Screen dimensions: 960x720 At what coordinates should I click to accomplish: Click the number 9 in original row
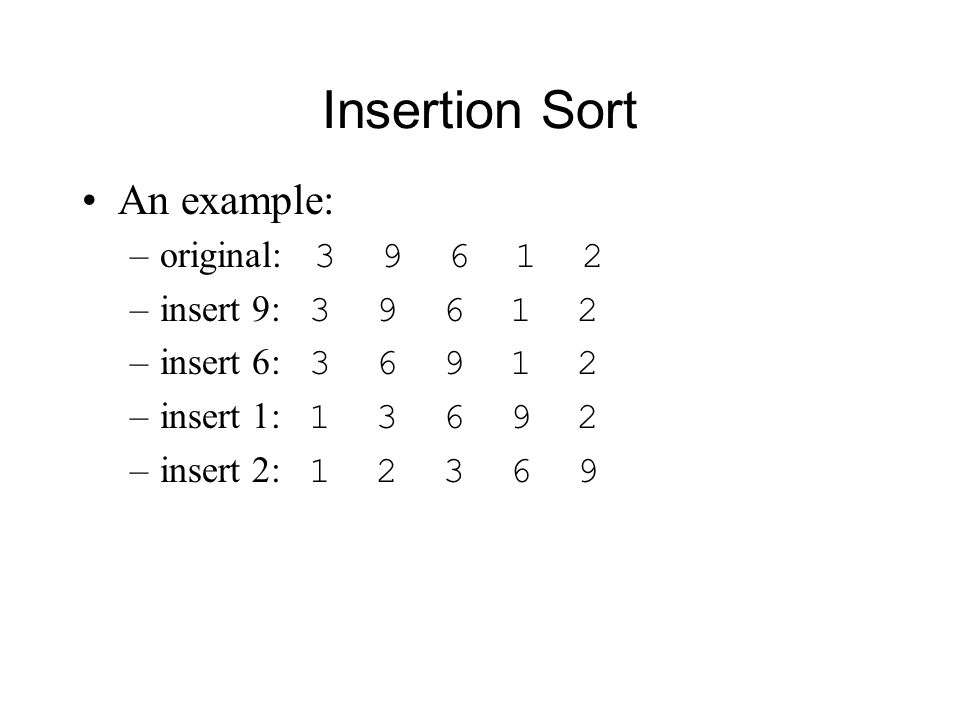click(x=392, y=257)
